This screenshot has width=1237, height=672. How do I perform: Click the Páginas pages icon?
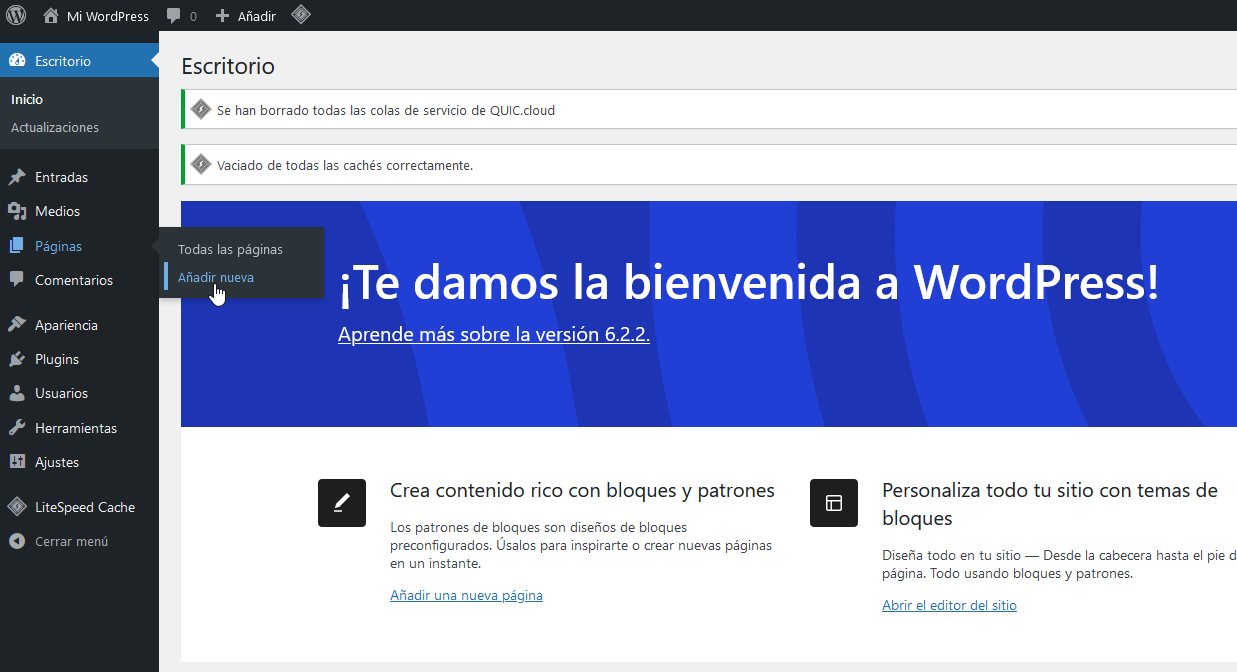pos(17,246)
